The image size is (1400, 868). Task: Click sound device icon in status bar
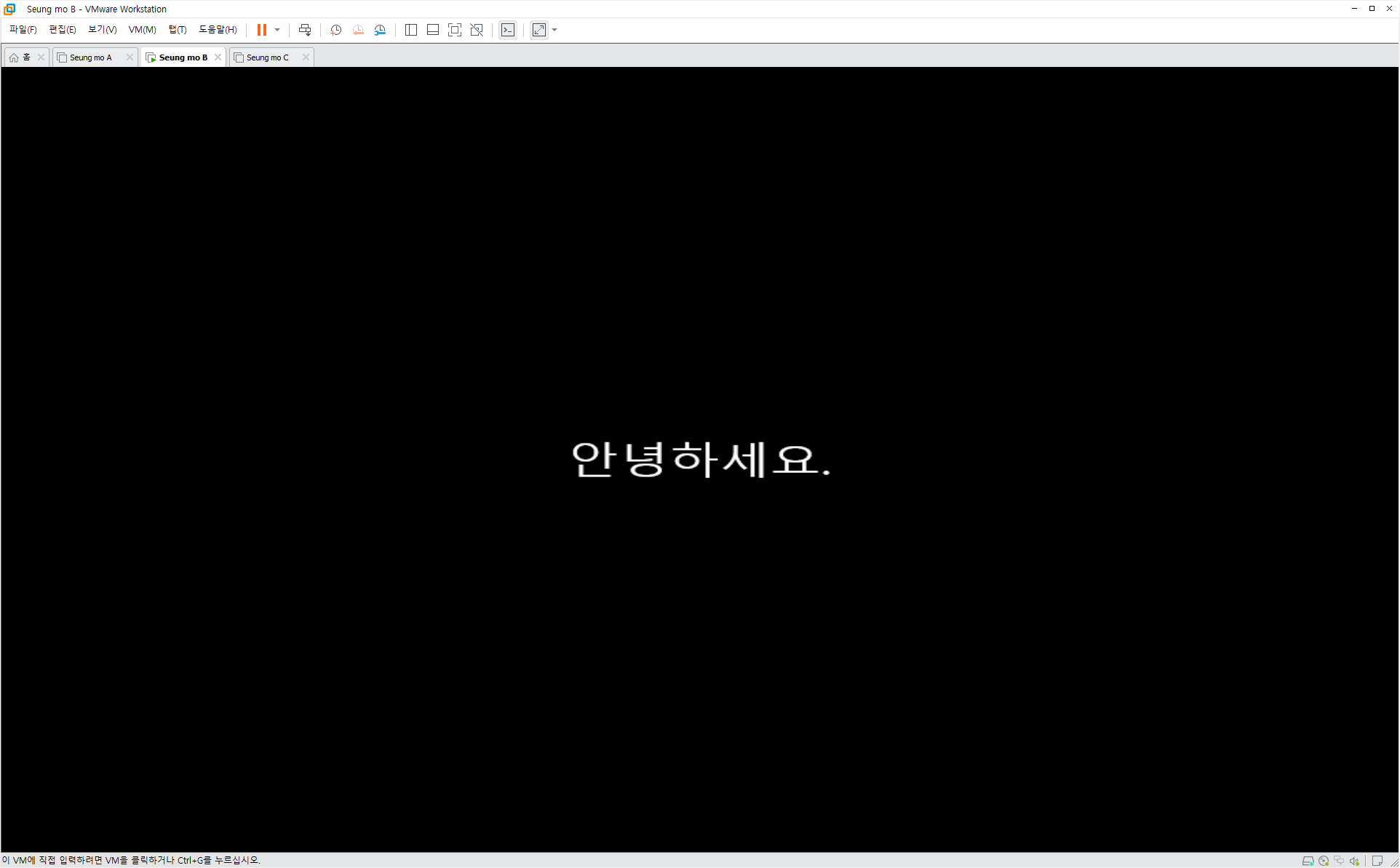[x=1354, y=861]
